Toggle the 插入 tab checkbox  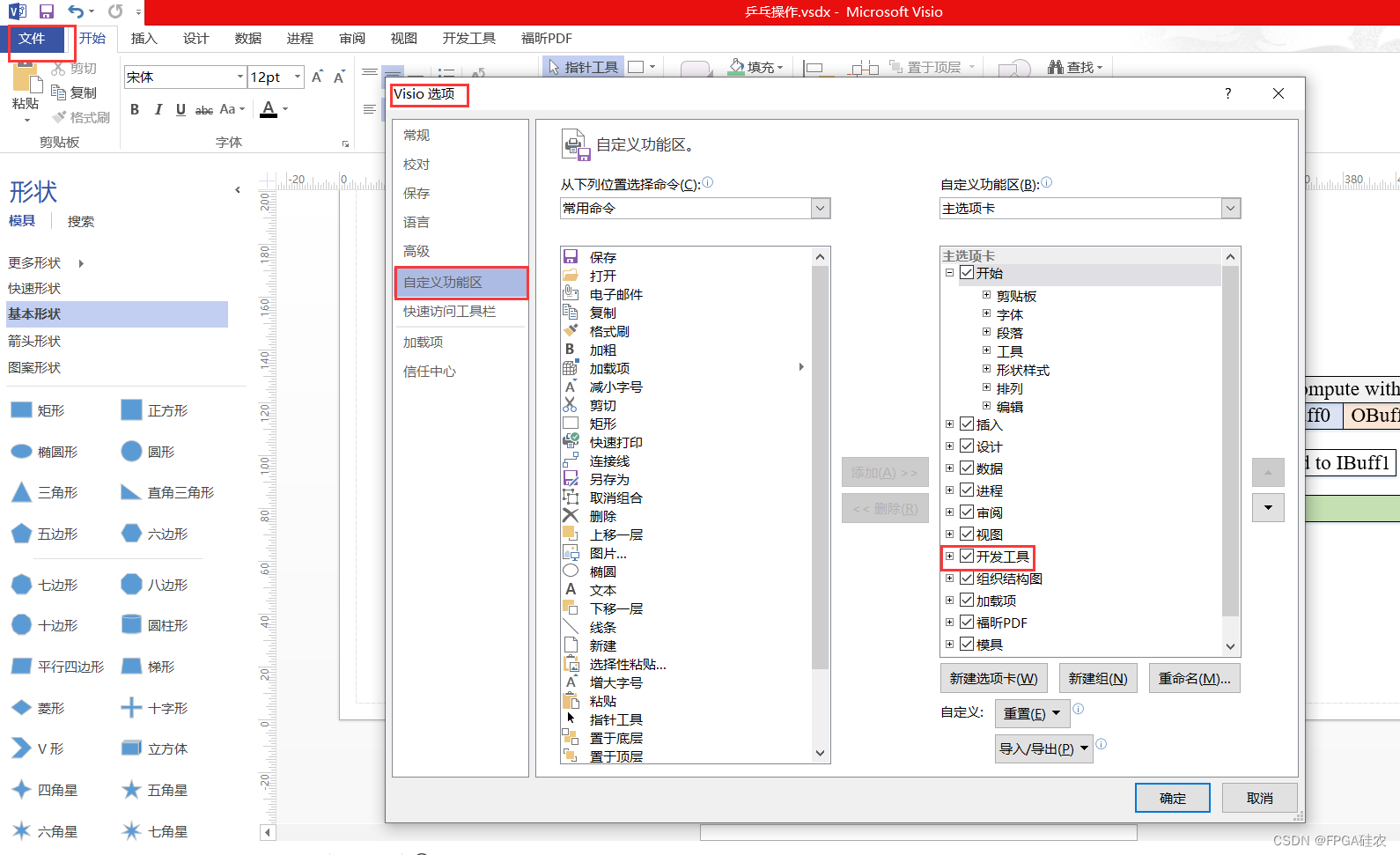pos(967,424)
